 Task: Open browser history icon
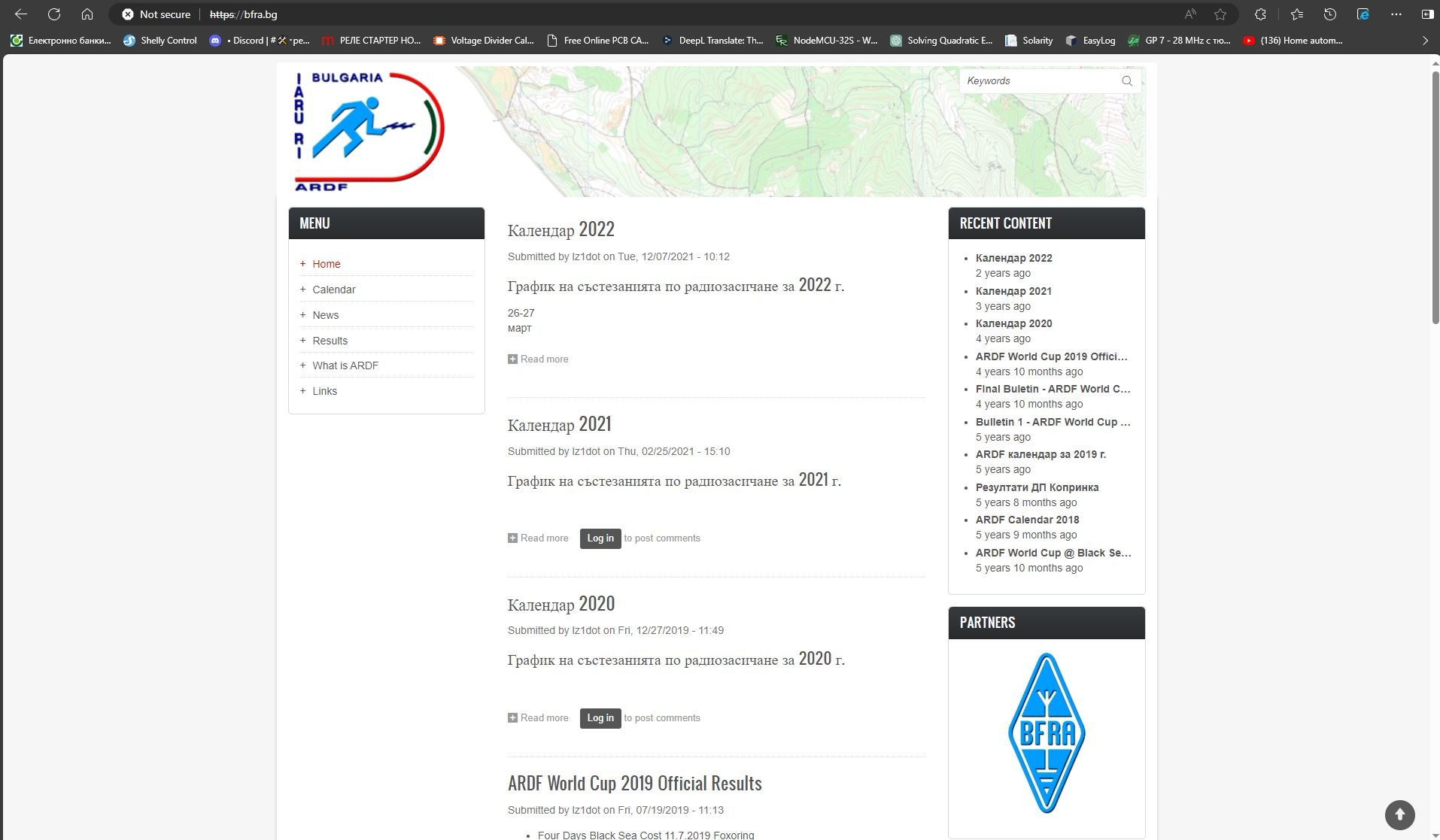pyautogui.click(x=1329, y=14)
